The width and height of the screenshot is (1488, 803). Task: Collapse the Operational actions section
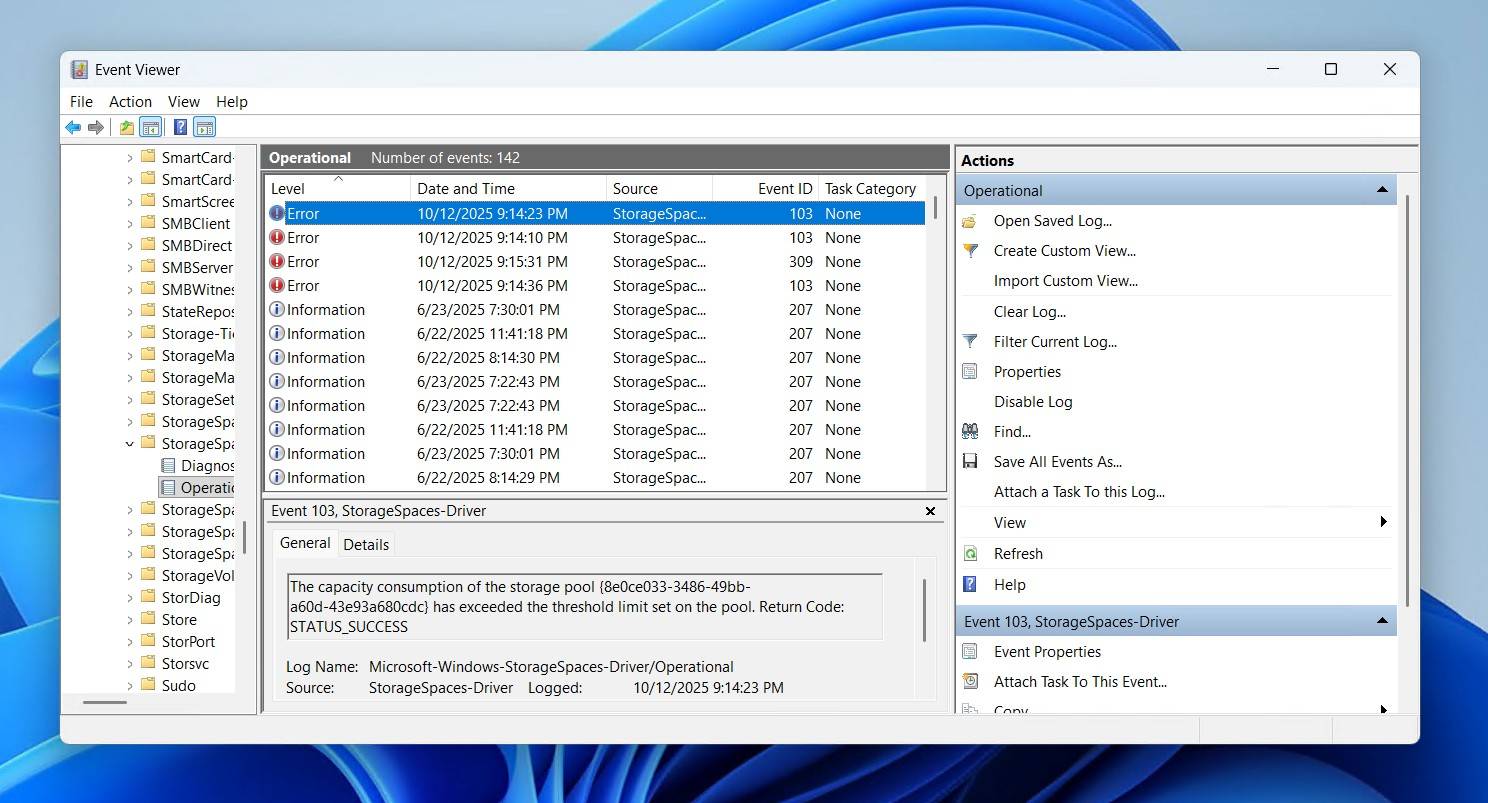click(x=1383, y=189)
